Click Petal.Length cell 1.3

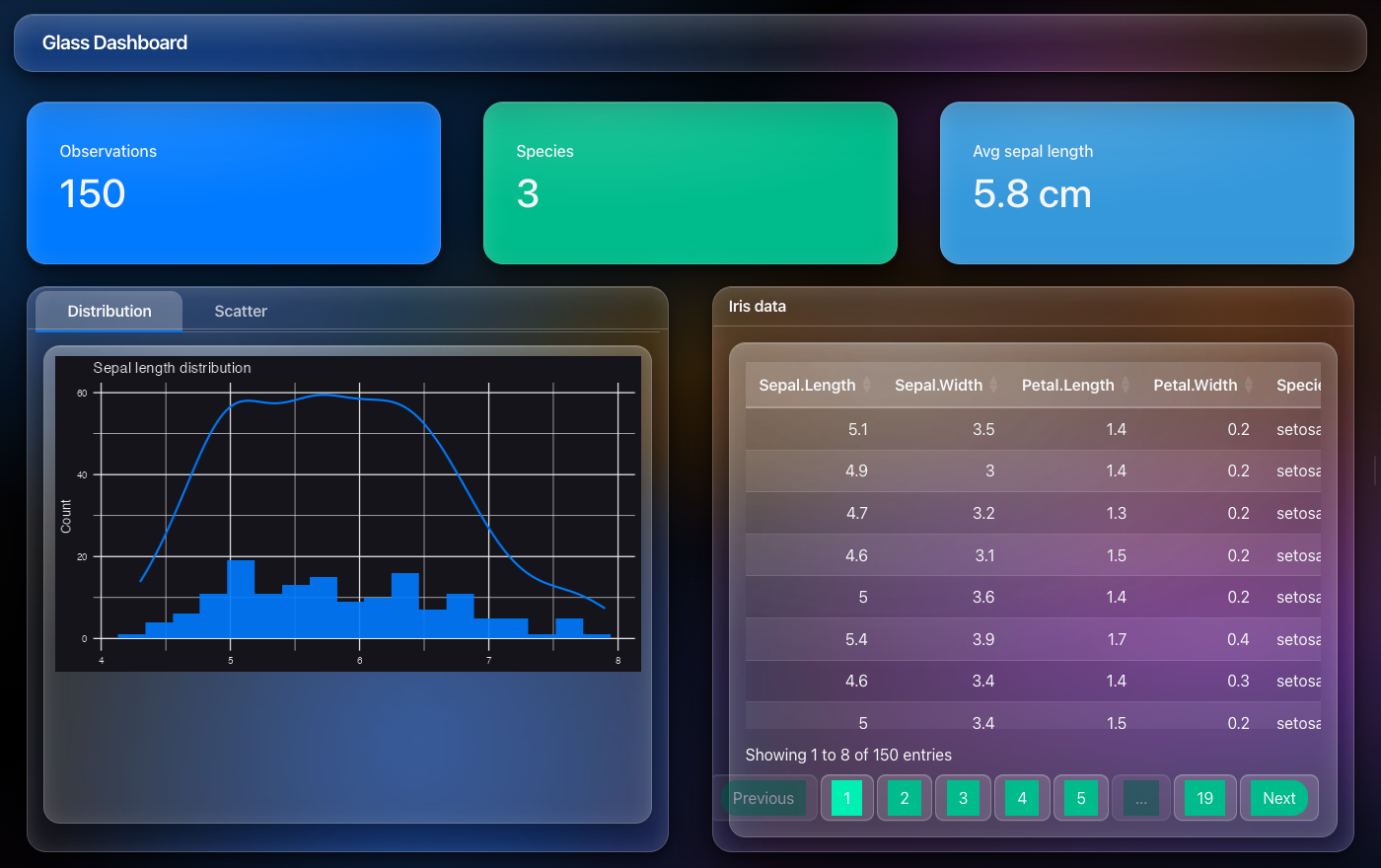pyautogui.click(x=1074, y=513)
